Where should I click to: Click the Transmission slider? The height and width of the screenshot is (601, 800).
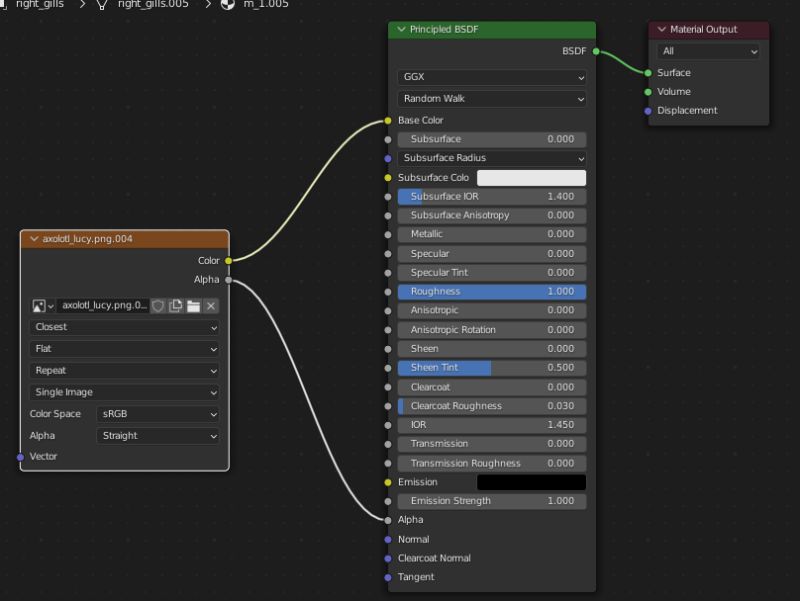tap(492, 444)
